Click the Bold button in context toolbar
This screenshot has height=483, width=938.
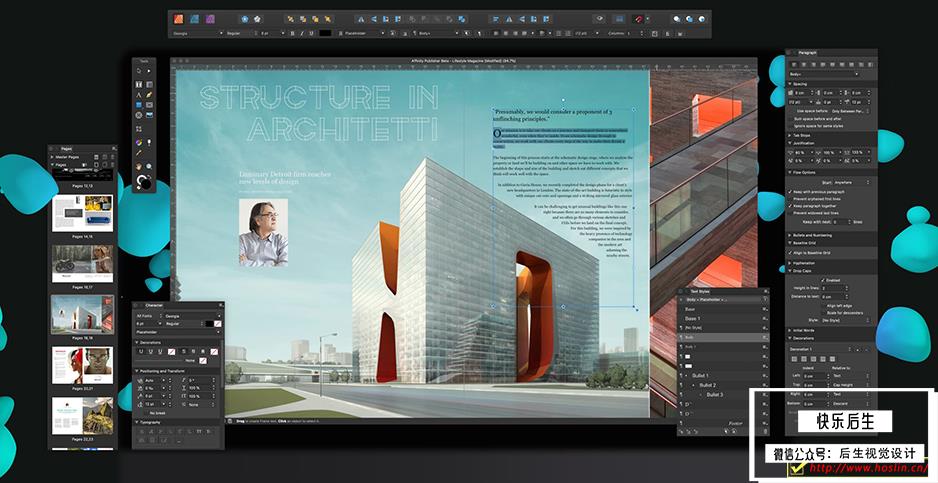tap(293, 34)
